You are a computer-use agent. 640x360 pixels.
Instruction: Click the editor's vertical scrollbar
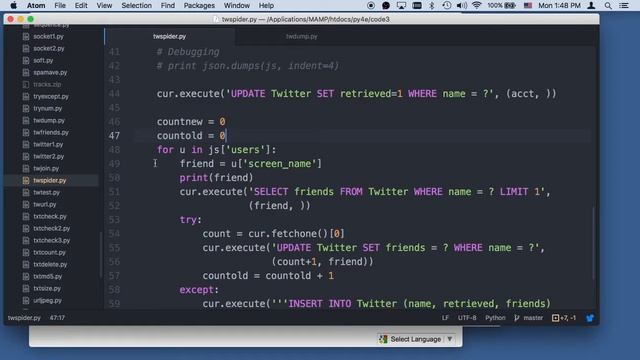click(593, 243)
